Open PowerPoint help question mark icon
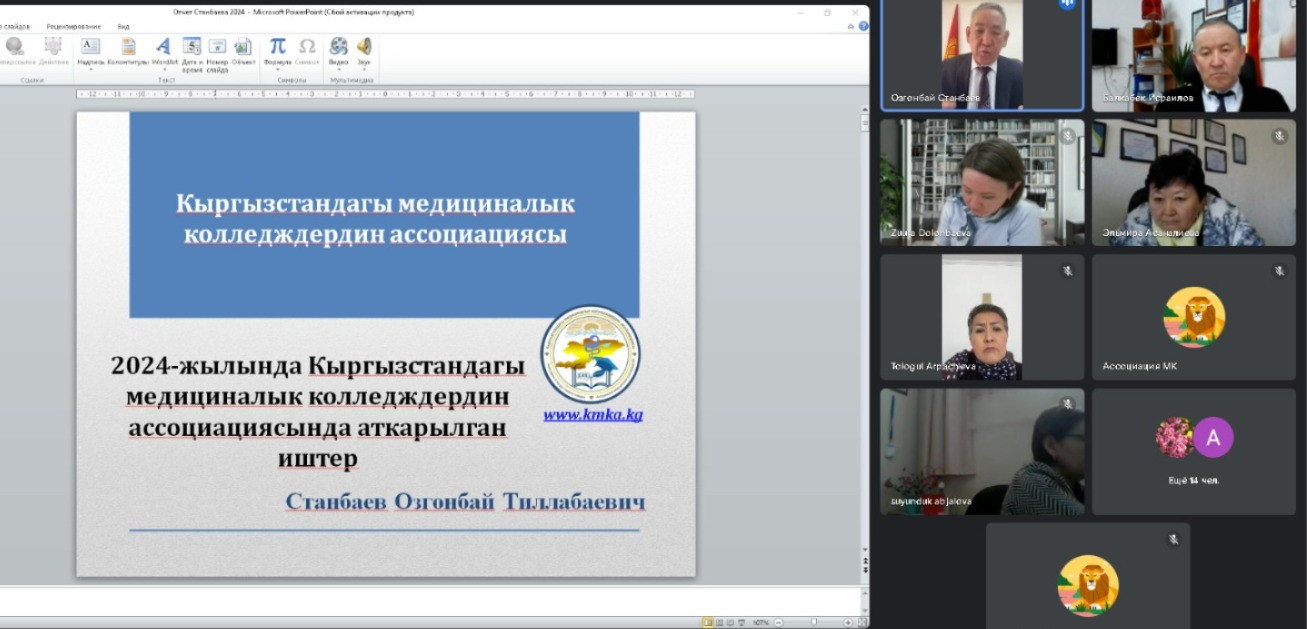This screenshot has height=629, width=1307. click(x=863, y=26)
